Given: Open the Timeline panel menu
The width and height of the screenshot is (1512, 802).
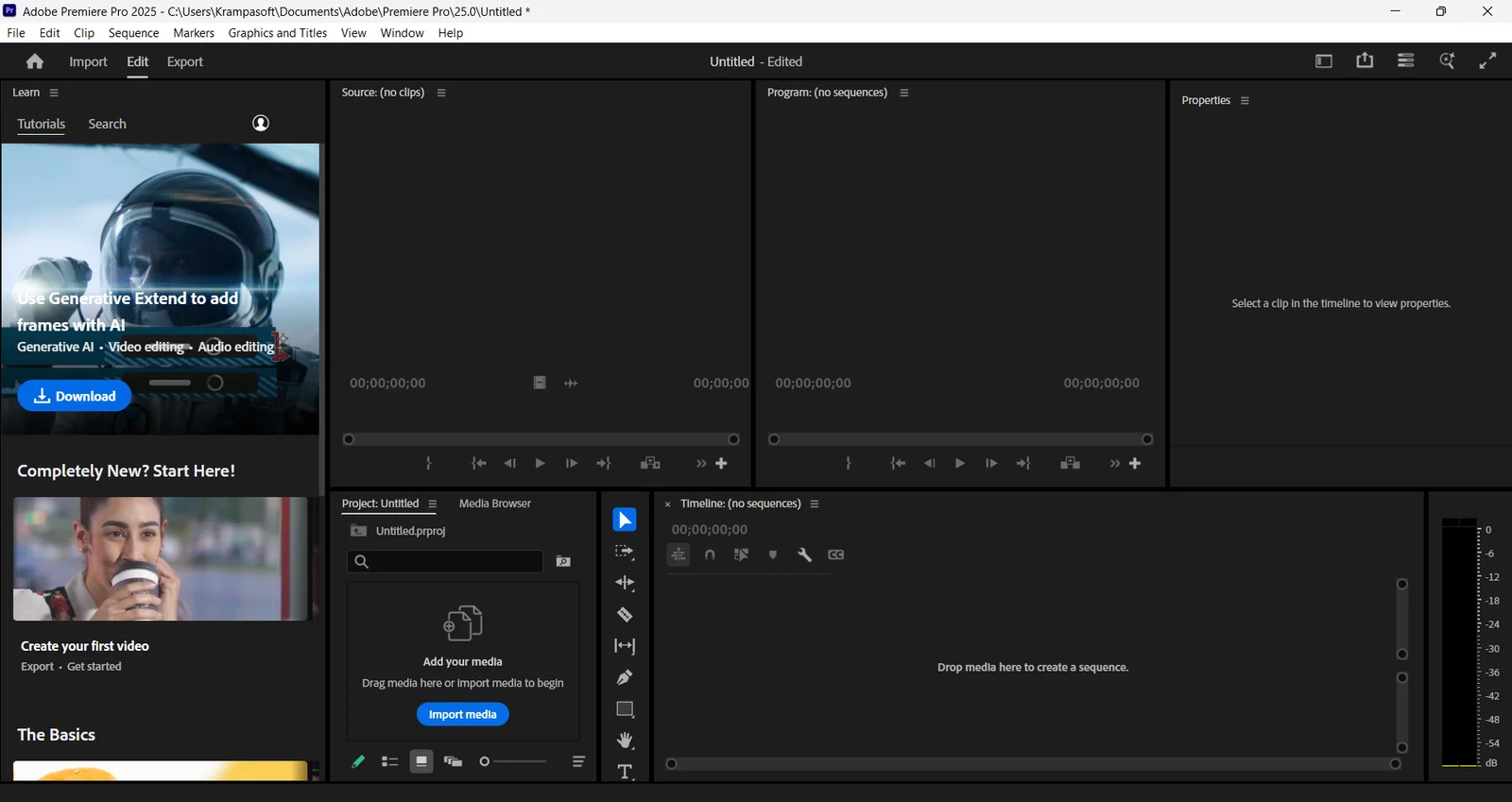Looking at the screenshot, I should 815,504.
